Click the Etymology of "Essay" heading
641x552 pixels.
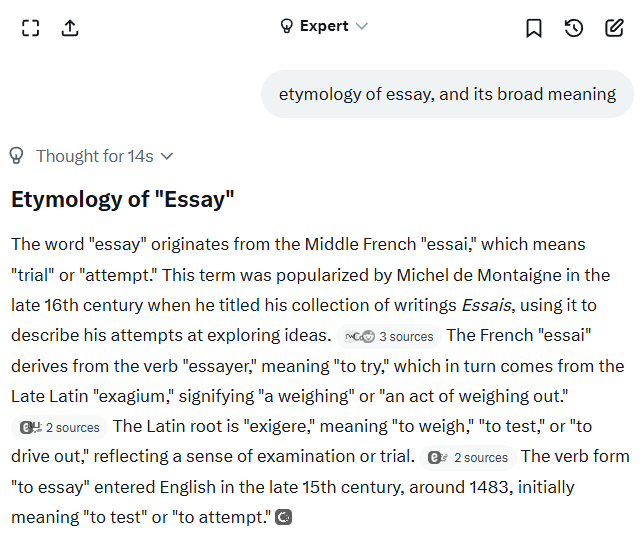tap(122, 199)
